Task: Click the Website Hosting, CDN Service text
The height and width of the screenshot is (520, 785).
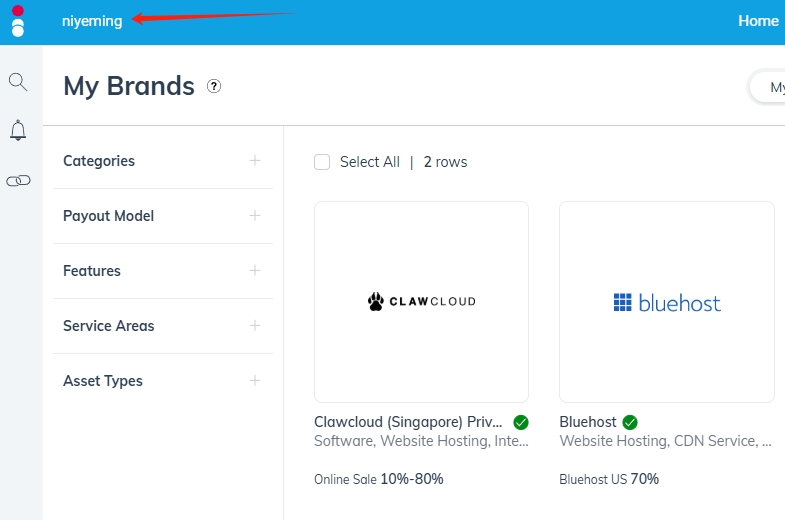Action: pyautogui.click(x=665, y=441)
